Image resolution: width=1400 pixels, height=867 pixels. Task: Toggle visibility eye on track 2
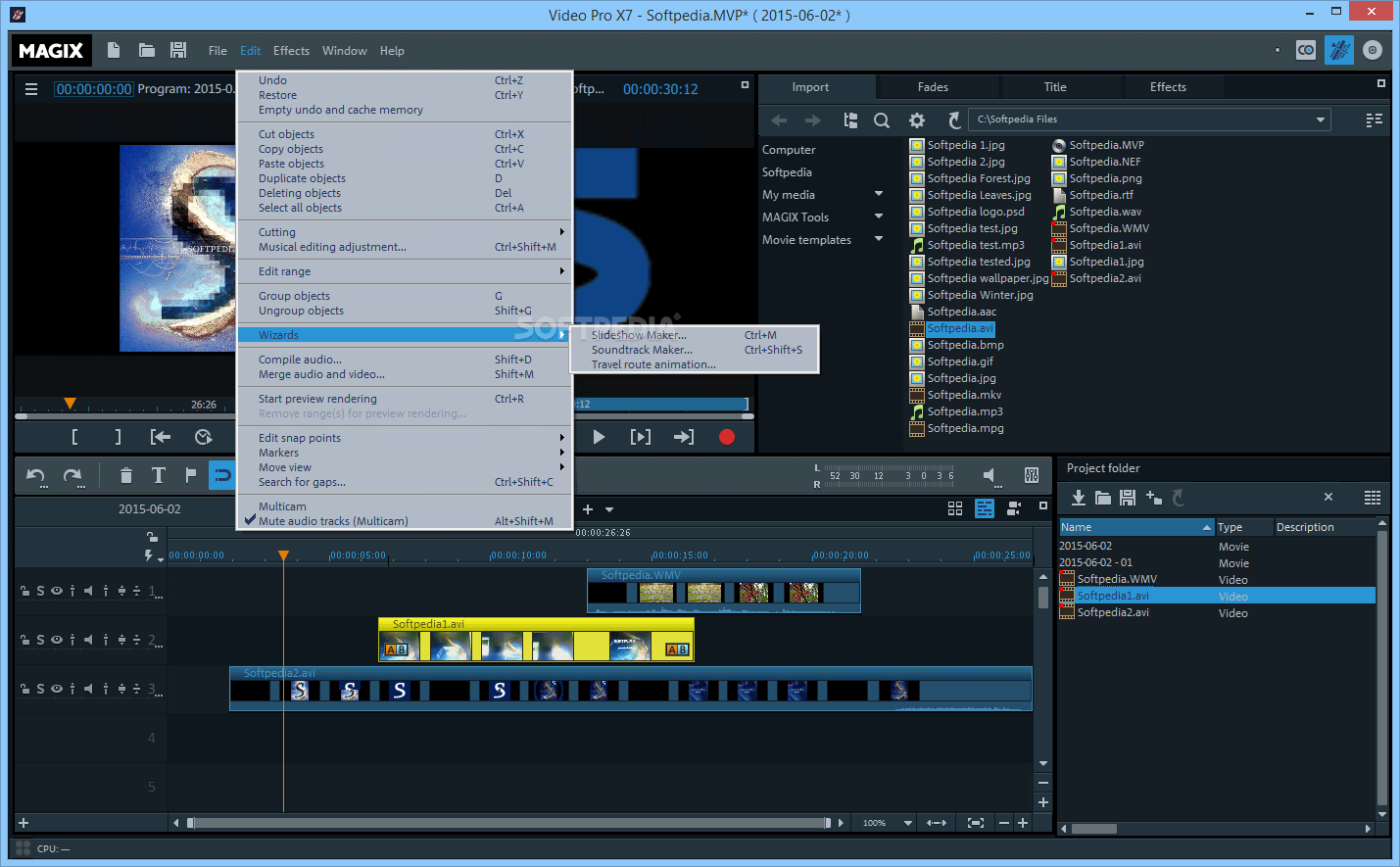57,640
